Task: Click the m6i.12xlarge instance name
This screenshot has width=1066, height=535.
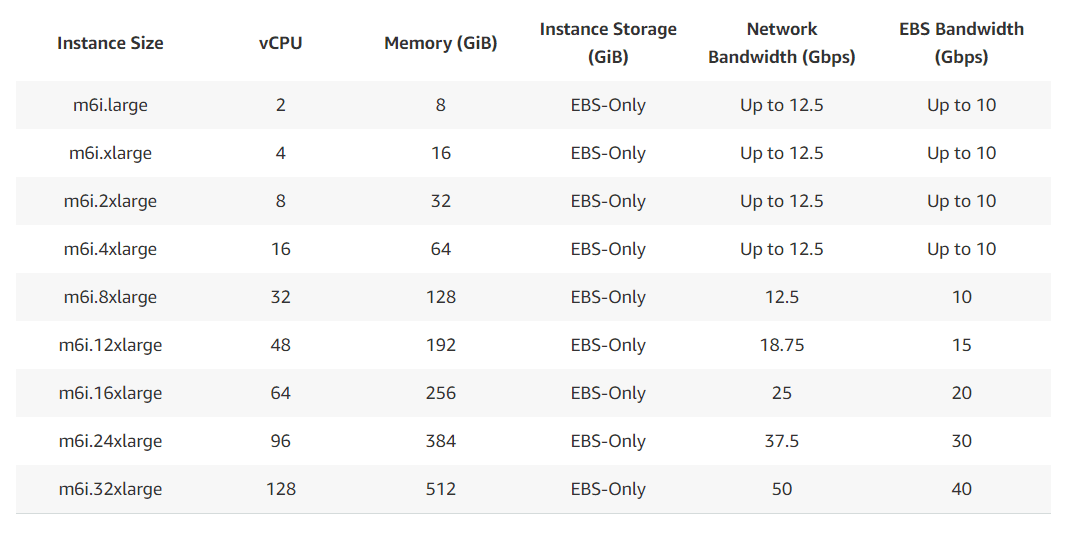Action: pyautogui.click(x=110, y=345)
